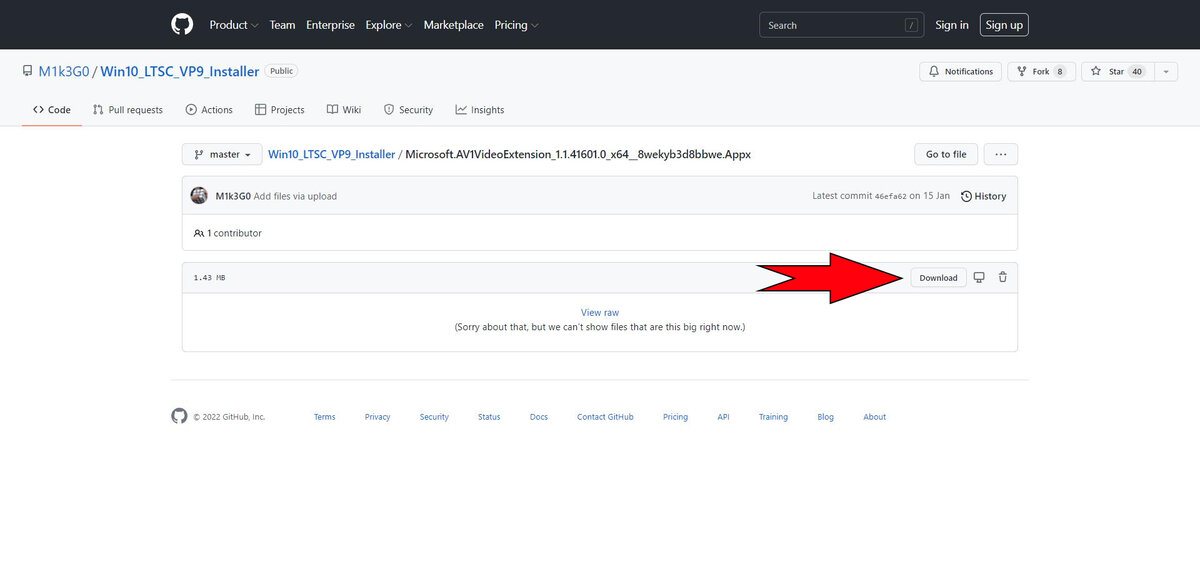Click the star count badge 40
1200x586 pixels.
[1137, 72]
